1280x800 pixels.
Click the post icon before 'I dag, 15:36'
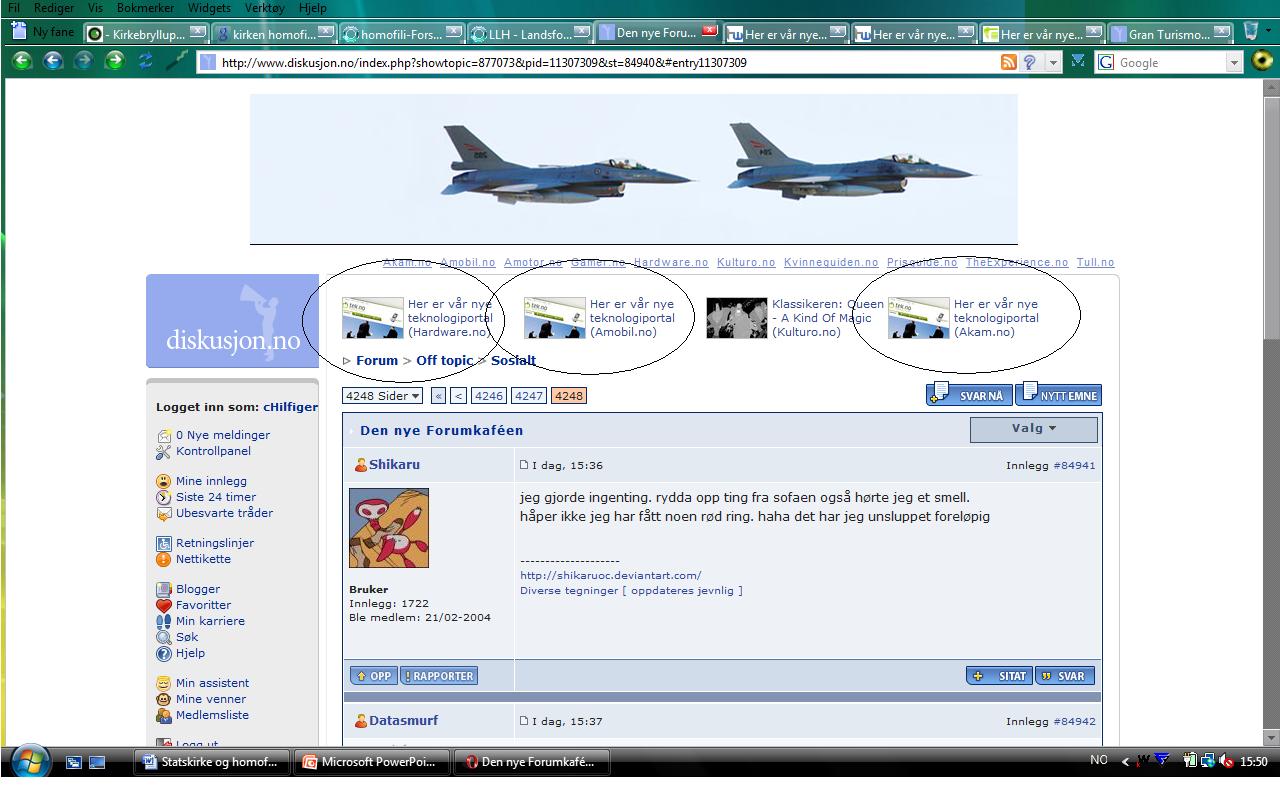pos(524,465)
